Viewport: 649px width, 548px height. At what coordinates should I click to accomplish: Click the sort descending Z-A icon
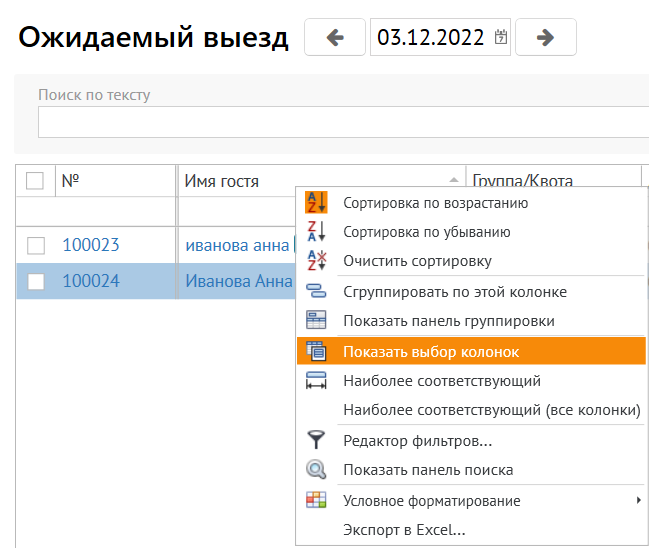[316, 231]
